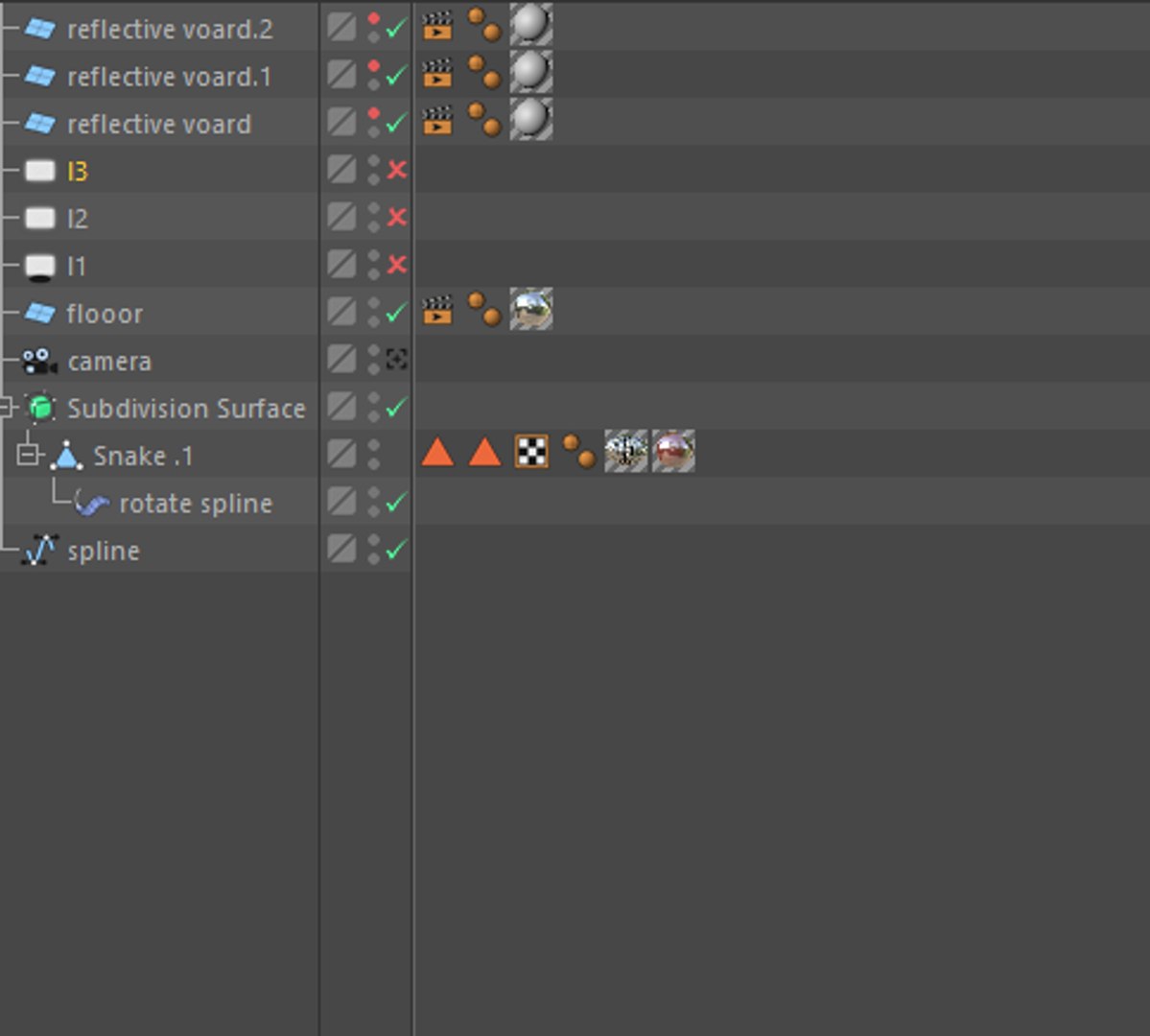Select the rotate spline name
Image resolution: width=1150 pixels, height=1036 pixels.
pos(196,504)
